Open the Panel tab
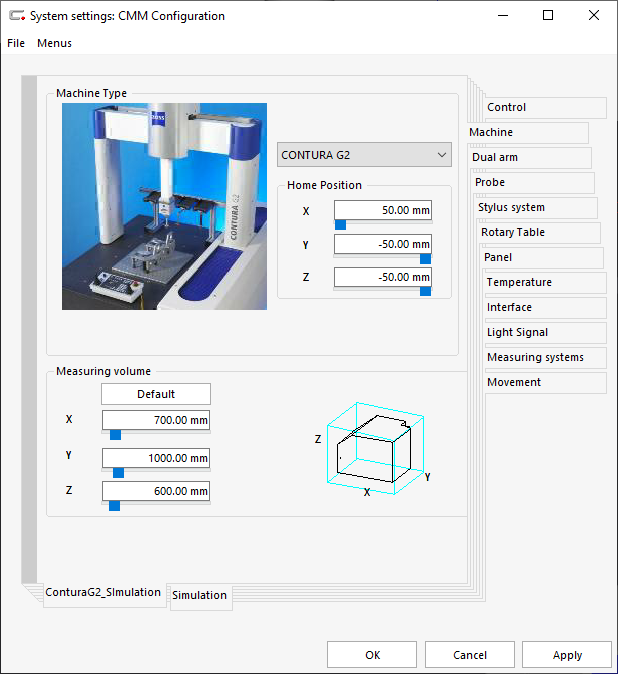The width and height of the screenshot is (618, 674). (543, 257)
